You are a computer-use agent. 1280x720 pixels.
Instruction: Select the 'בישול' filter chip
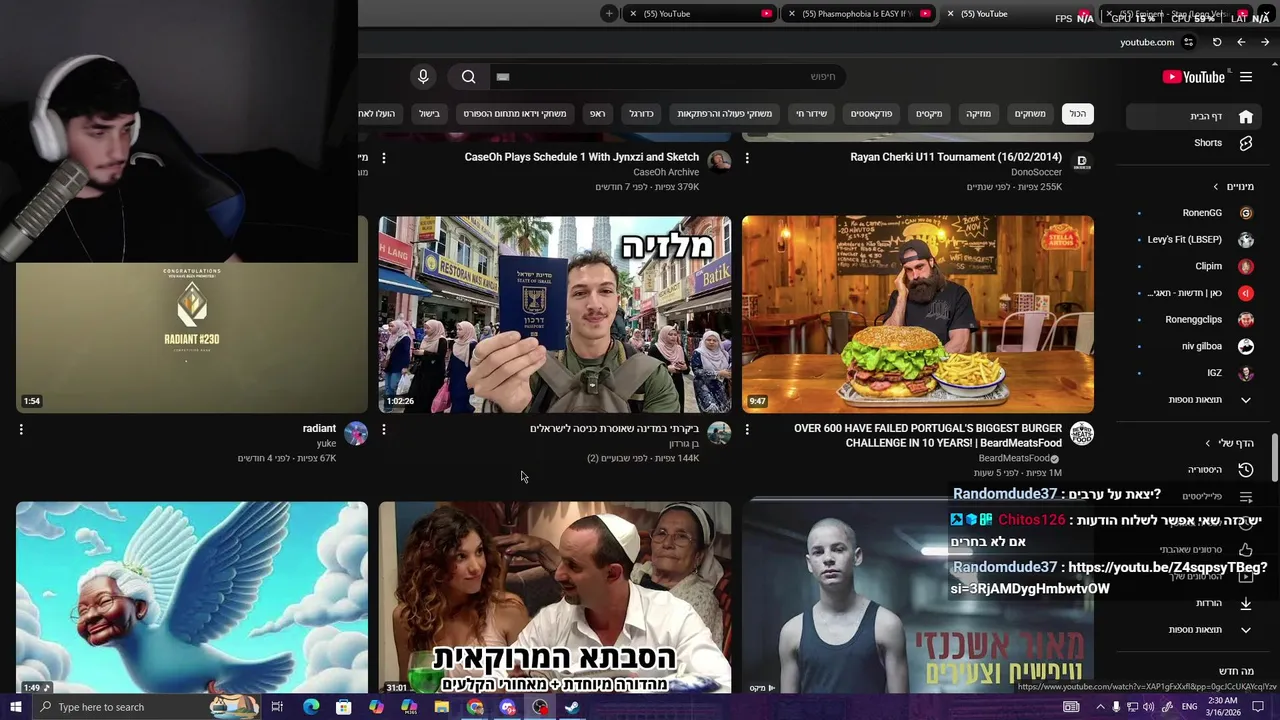[x=430, y=114]
